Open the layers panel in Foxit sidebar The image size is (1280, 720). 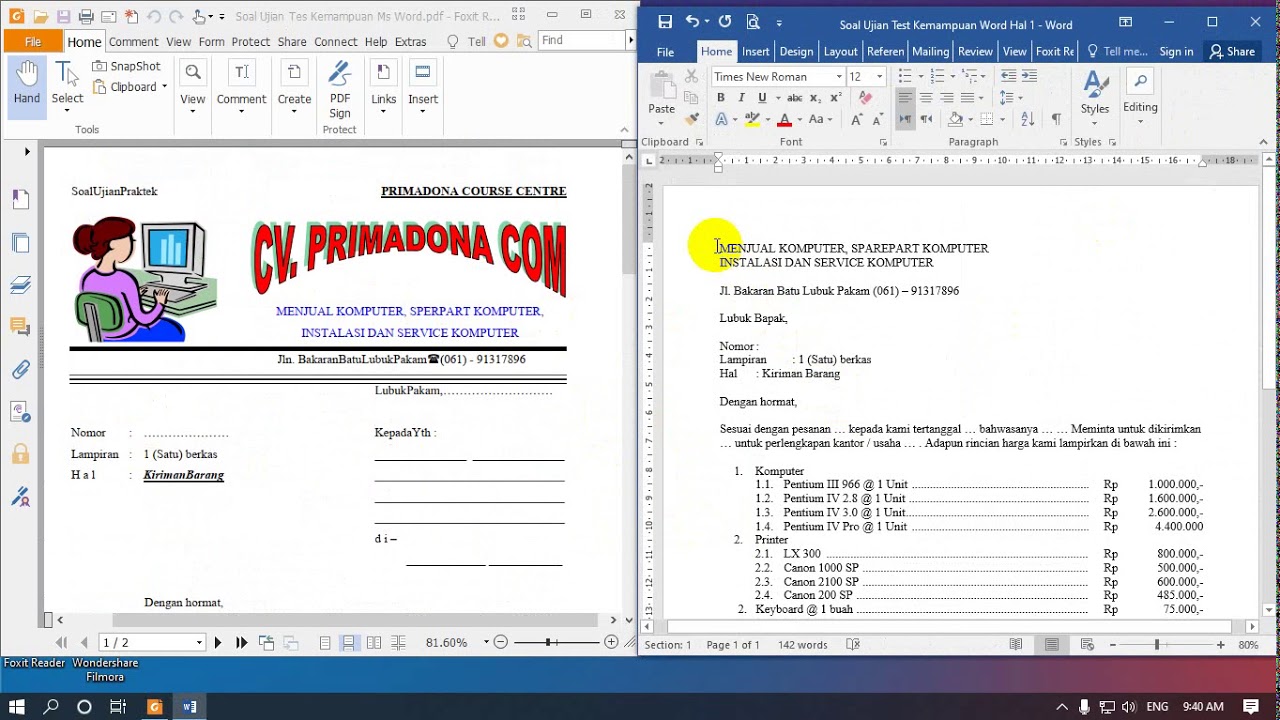click(21, 285)
